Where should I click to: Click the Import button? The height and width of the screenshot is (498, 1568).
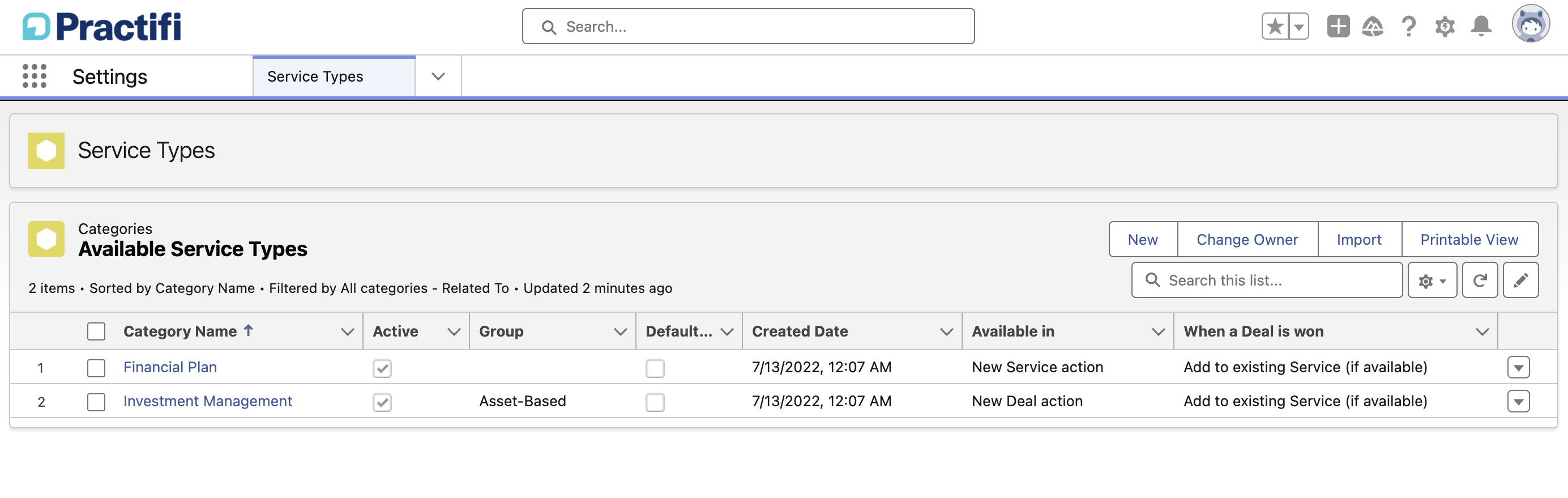point(1359,239)
